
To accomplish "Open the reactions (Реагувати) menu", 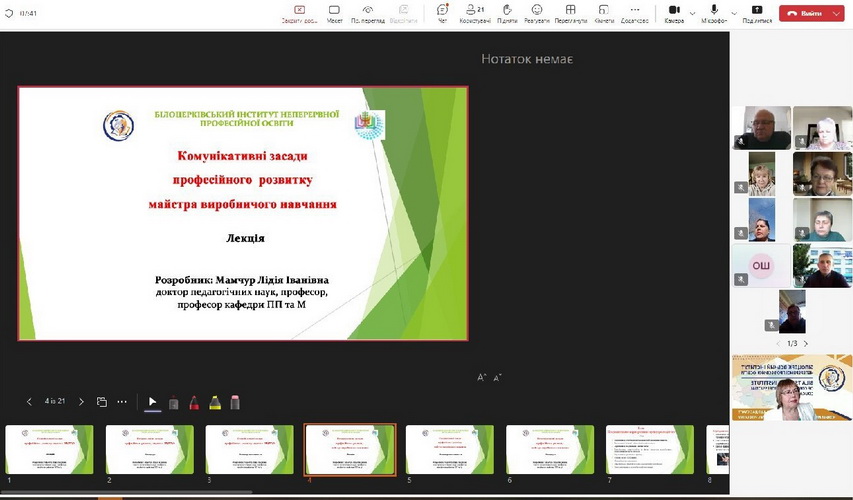I will point(536,11).
